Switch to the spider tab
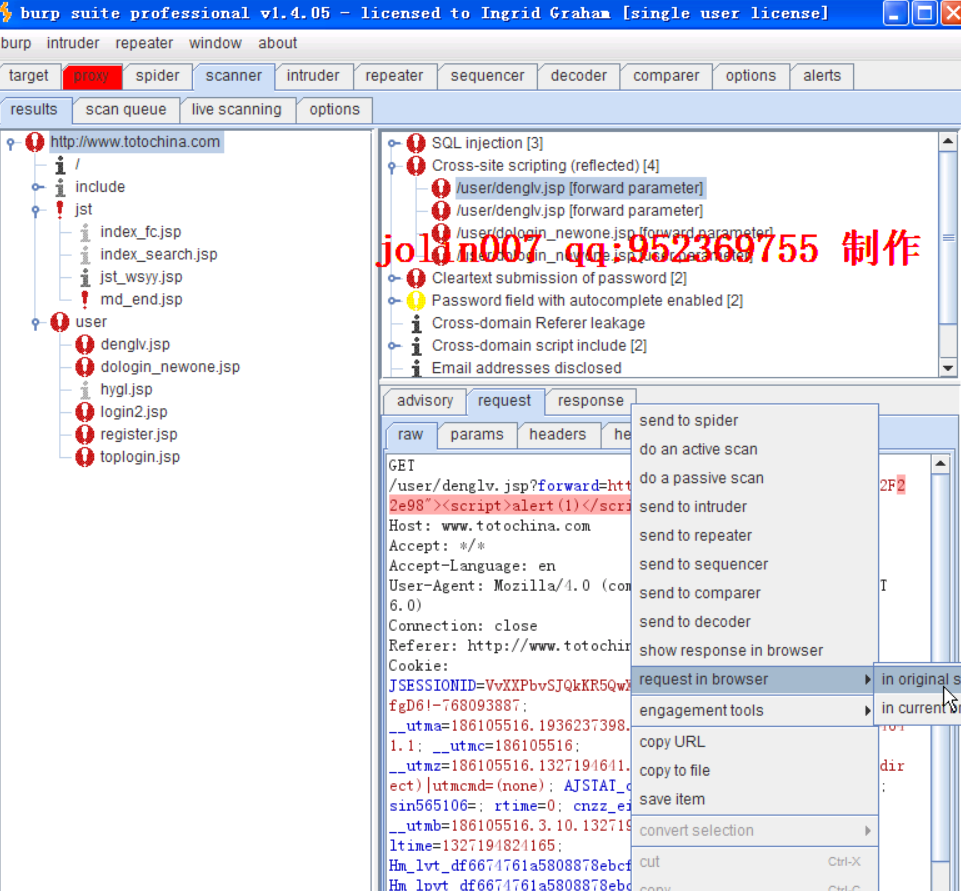This screenshot has height=891, width=961. (x=158, y=76)
